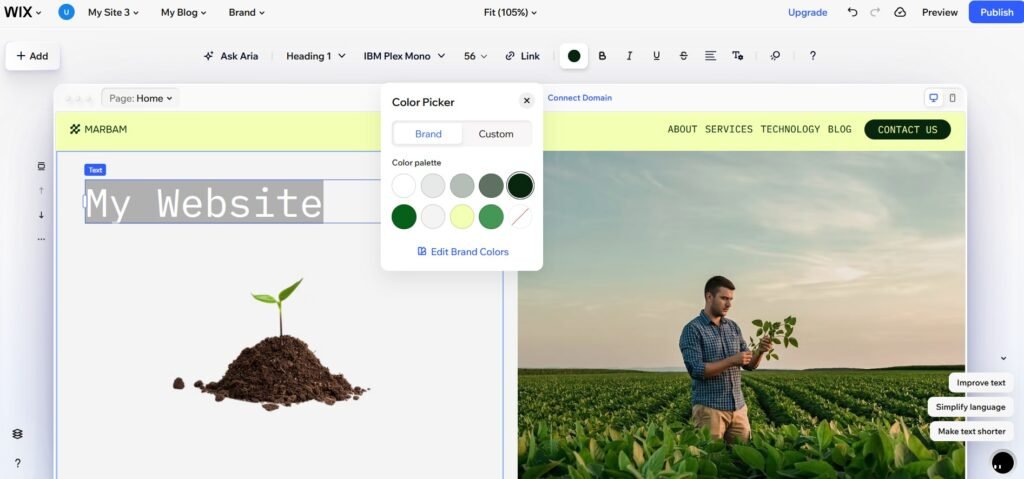
Task: Open My Blog dropdown
Action: click(184, 12)
